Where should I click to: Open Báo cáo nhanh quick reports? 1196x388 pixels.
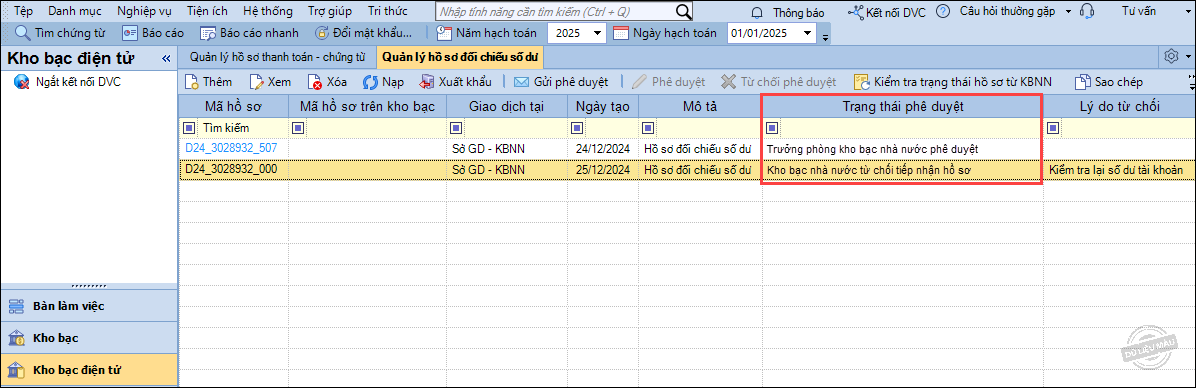pyautogui.click(x=249, y=33)
